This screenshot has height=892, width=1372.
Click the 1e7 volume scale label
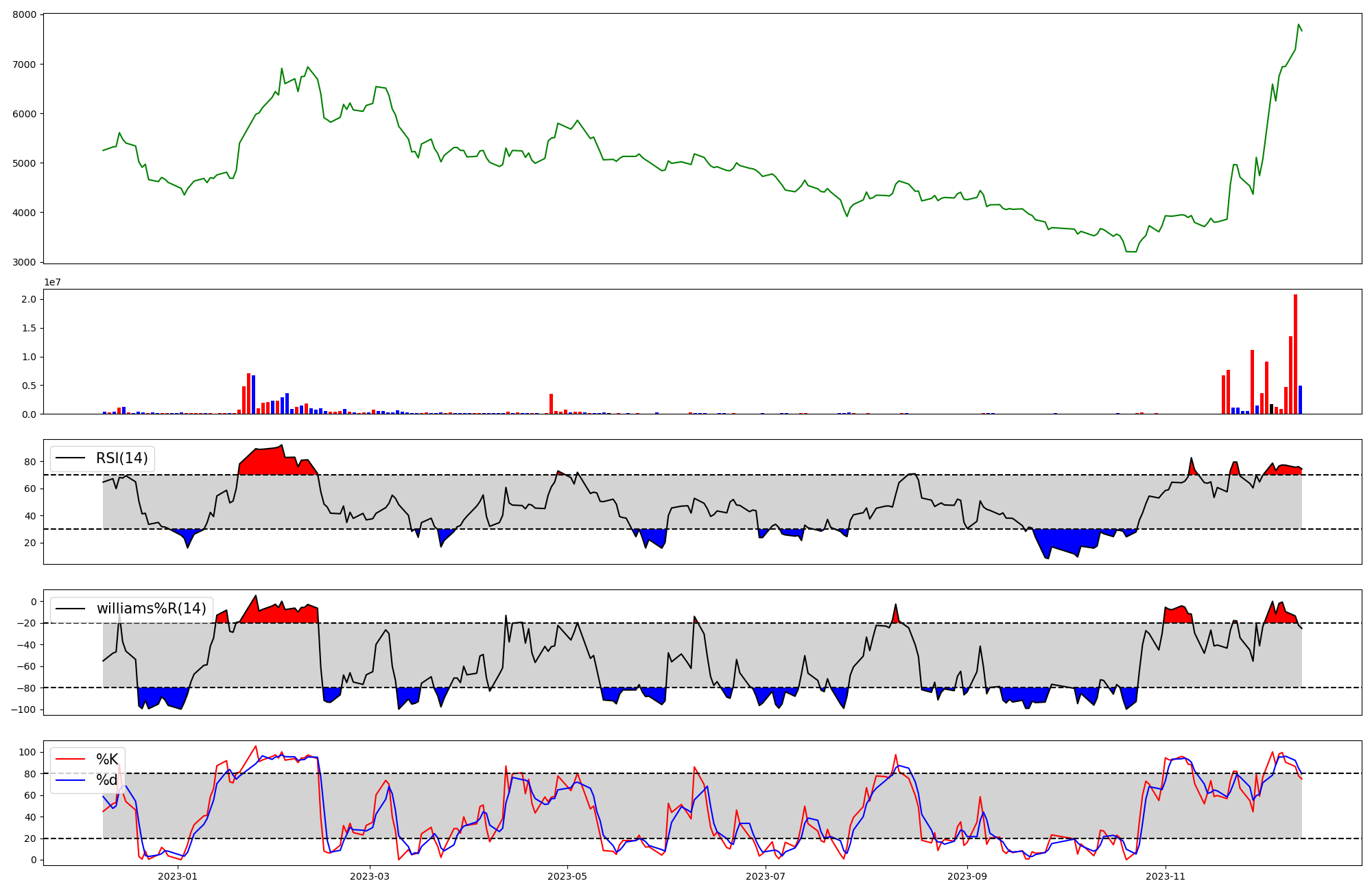click(52, 282)
